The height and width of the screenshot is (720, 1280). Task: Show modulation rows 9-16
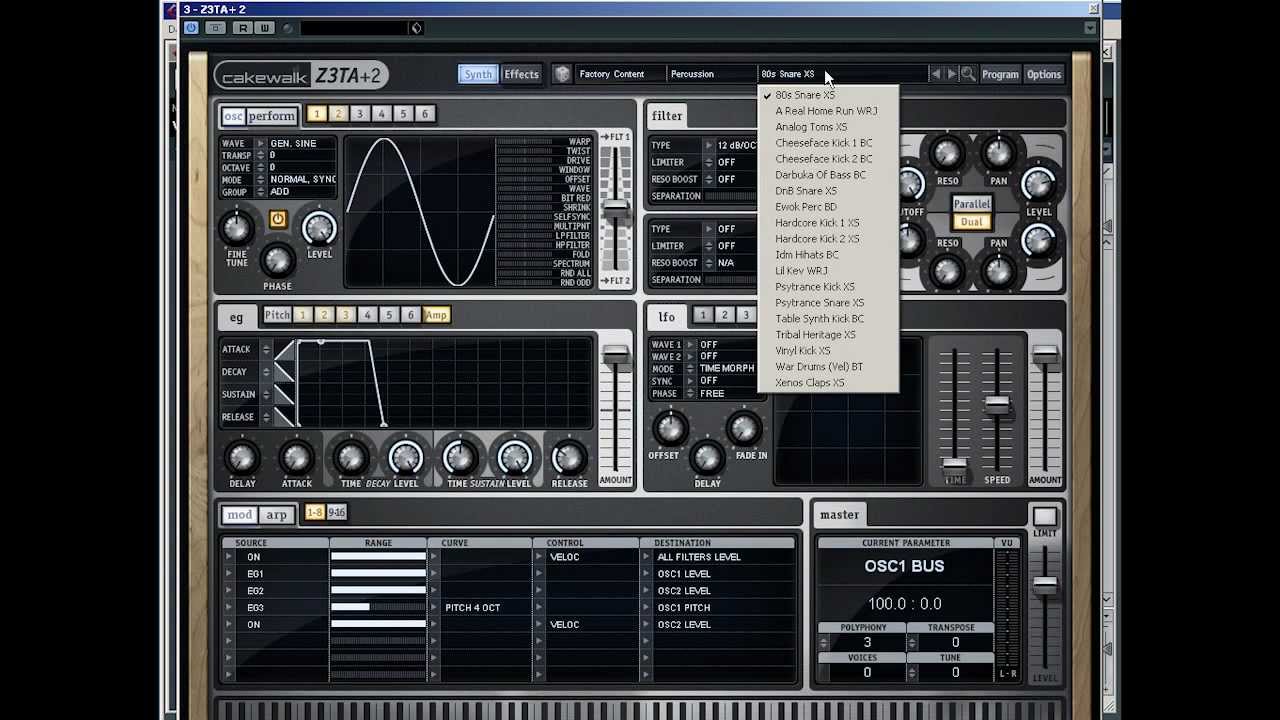click(337, 513)
